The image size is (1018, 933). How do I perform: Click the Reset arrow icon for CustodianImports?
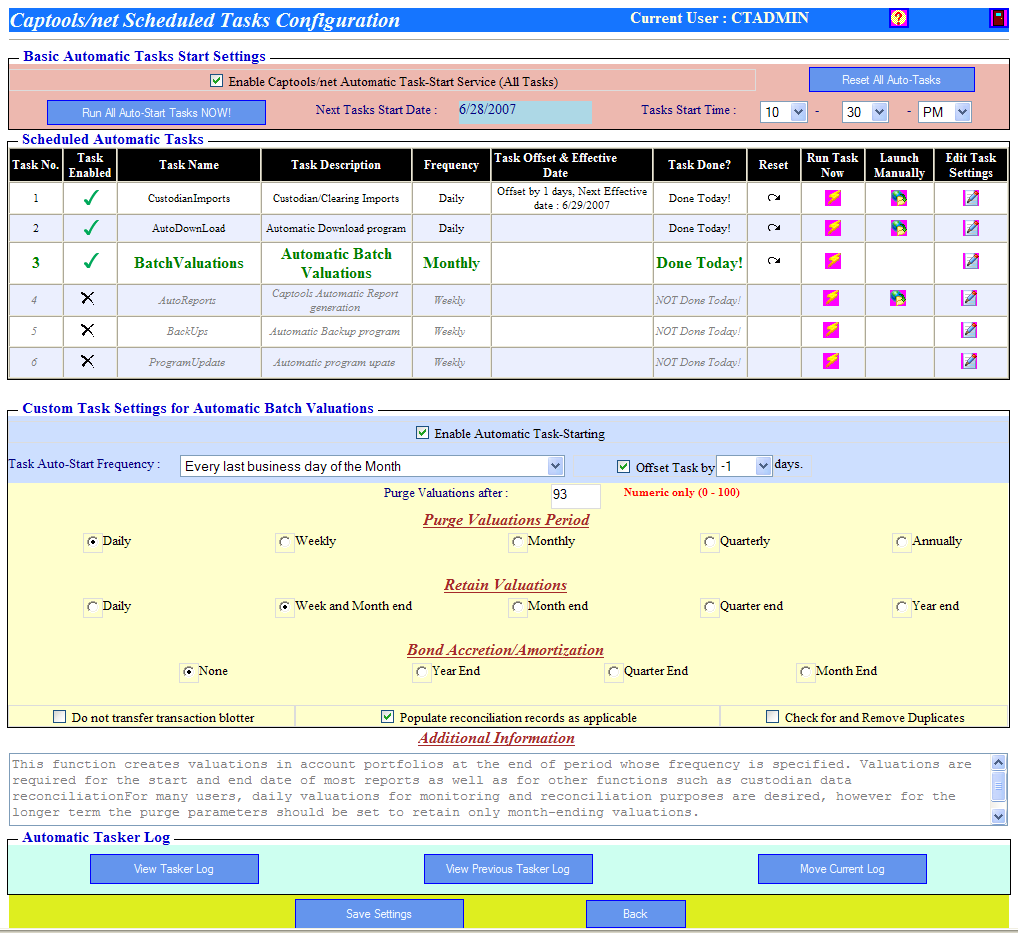point(774,198)
